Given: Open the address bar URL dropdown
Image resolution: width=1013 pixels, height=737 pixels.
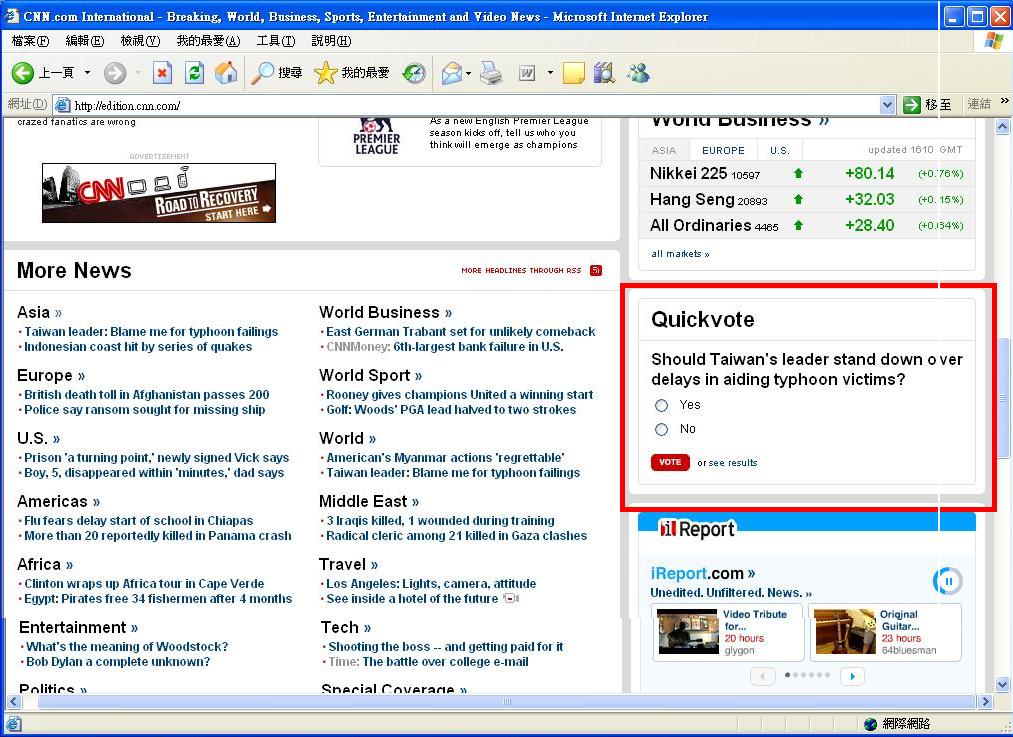Looking at the screenshot, I should point(888,105).
